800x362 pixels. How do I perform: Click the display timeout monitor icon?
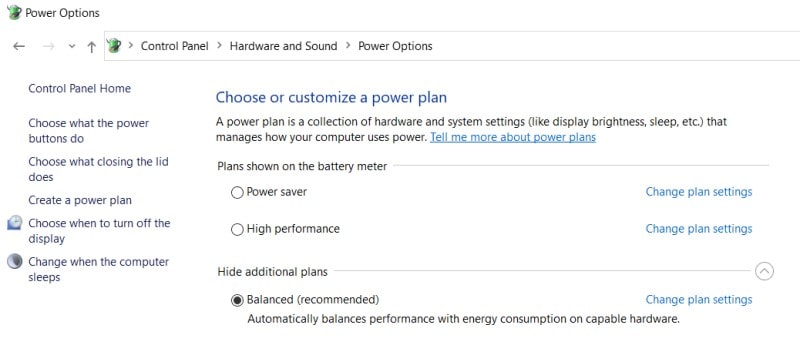(x=15, y=223)
